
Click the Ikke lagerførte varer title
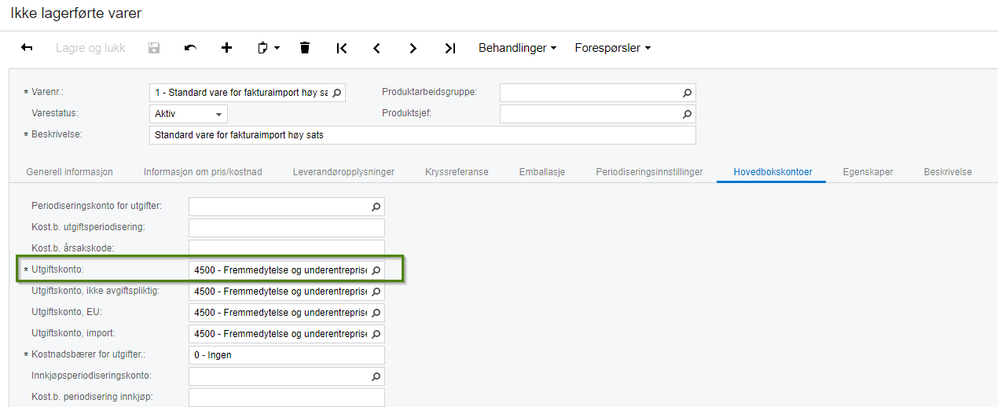[x=76, y=13]
